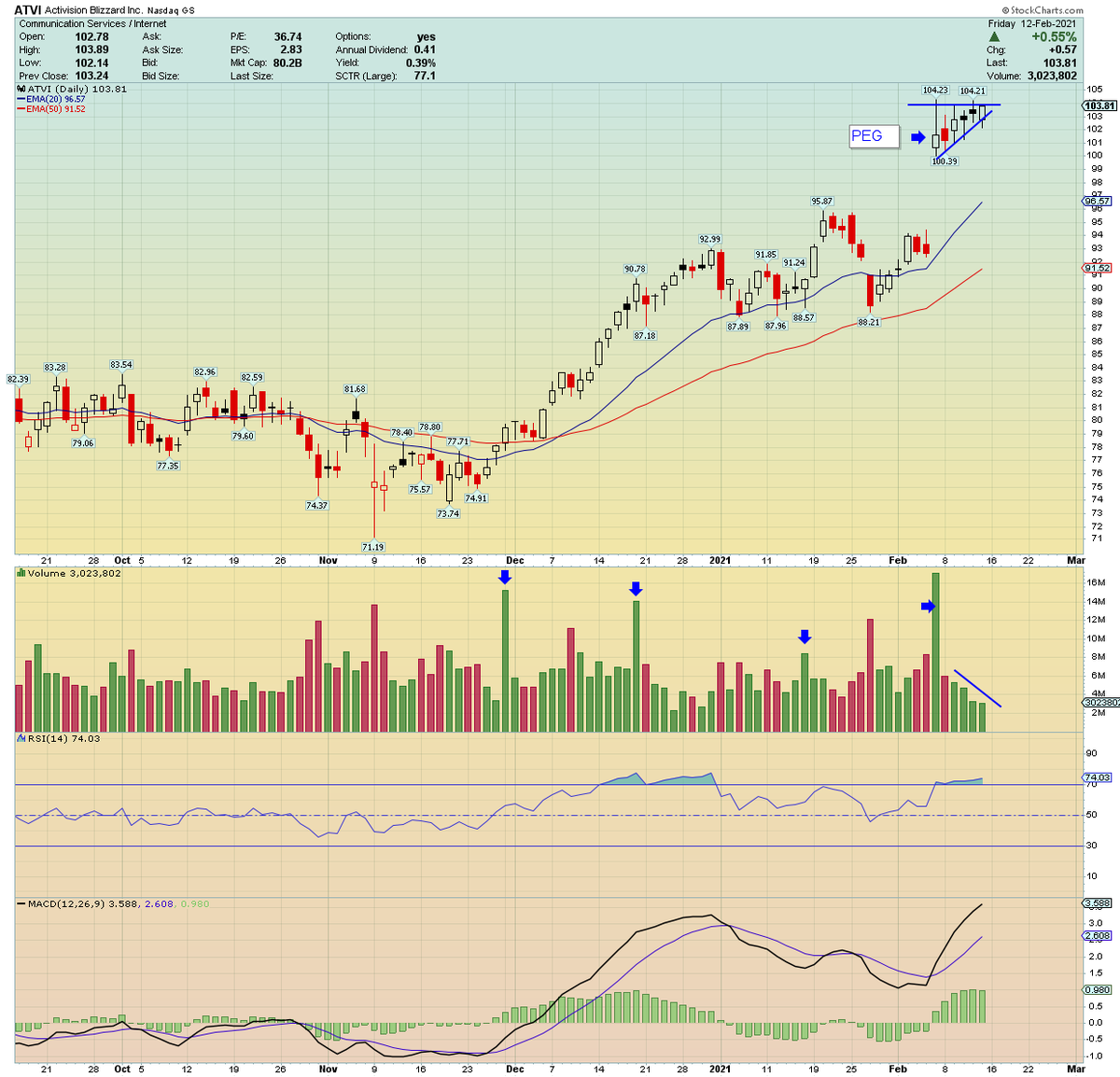Click the P/E value 36.74
Screen dimensions: 1120x1077
(287, 36)
